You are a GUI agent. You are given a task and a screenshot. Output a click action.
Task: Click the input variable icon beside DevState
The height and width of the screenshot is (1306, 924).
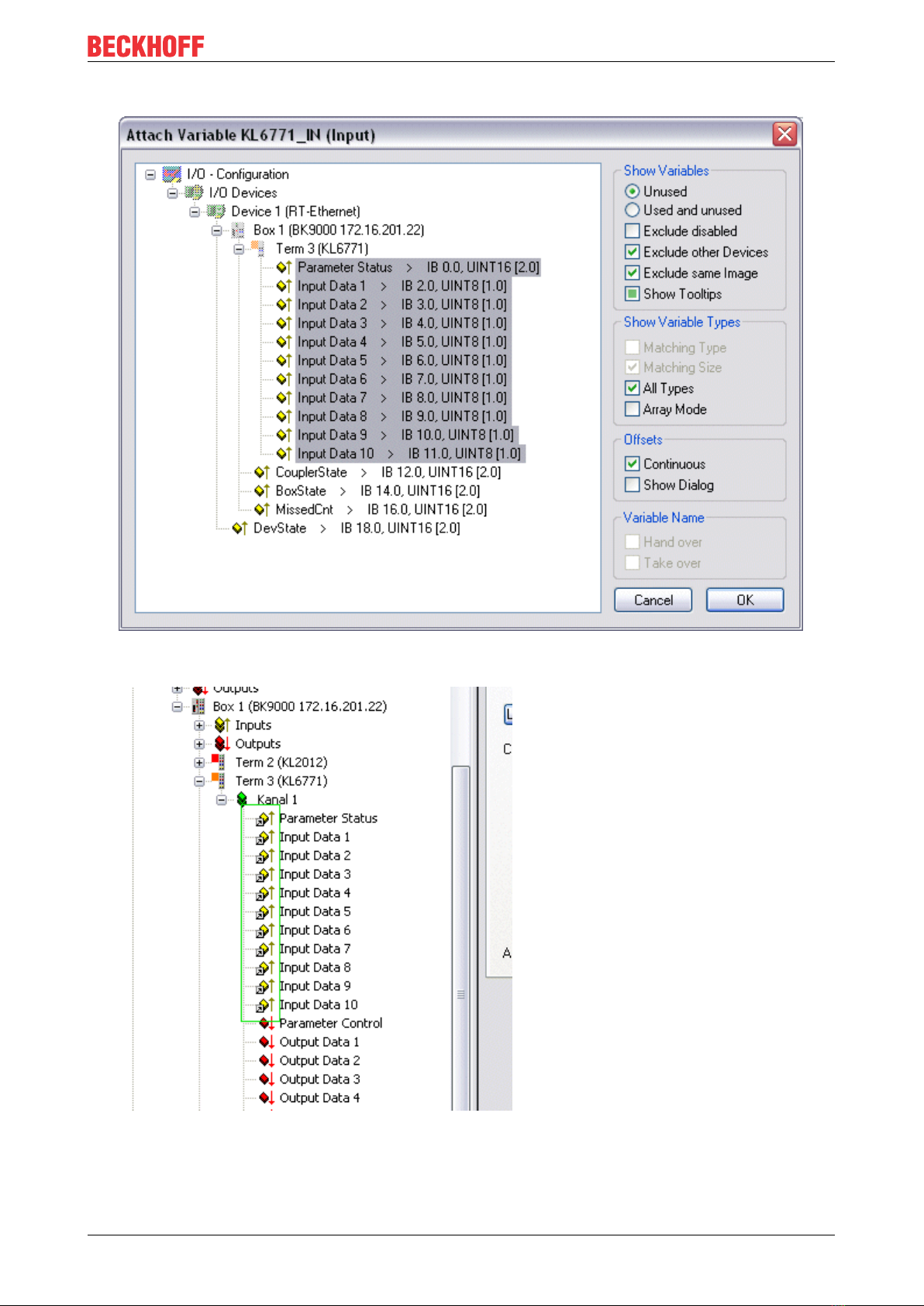240,528
